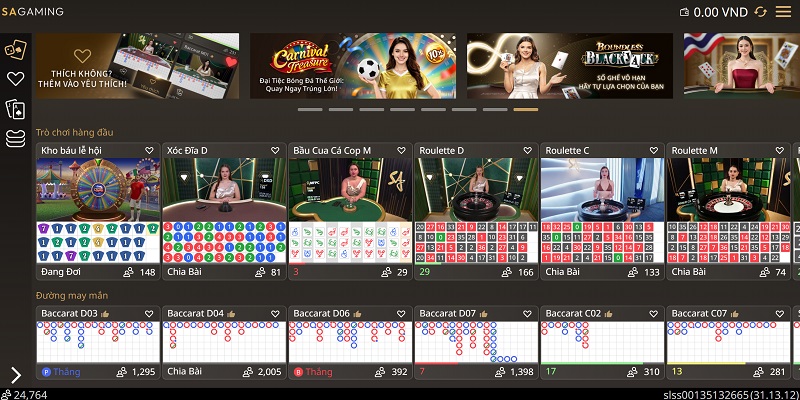Open the Roulette D live thumbnail
This screenshot has width=800, height=400.
476,189
